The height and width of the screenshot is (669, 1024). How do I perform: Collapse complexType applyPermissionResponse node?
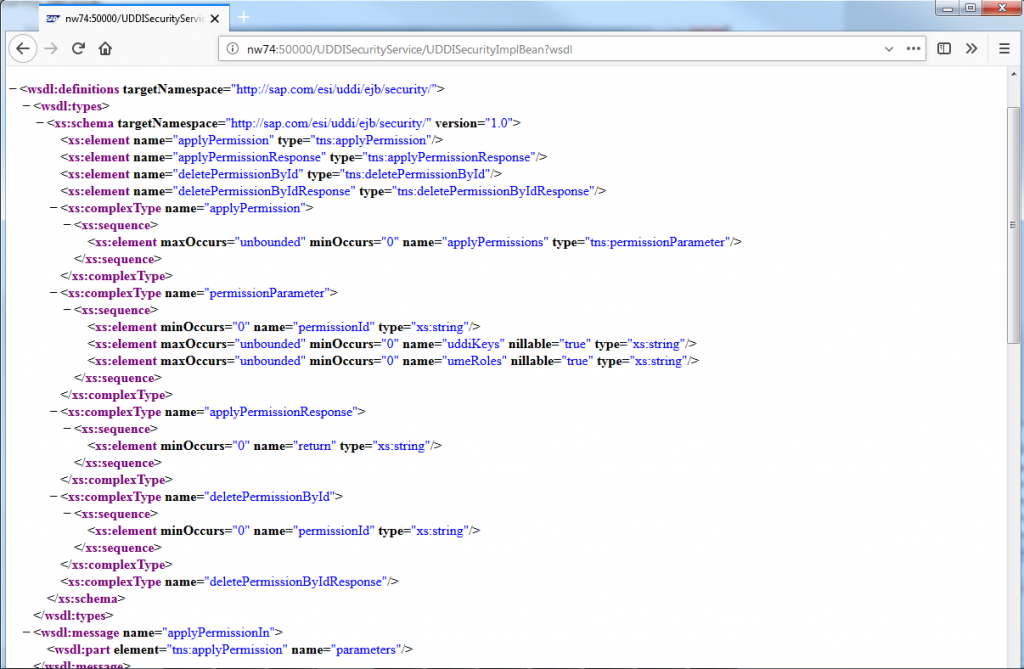54,412
